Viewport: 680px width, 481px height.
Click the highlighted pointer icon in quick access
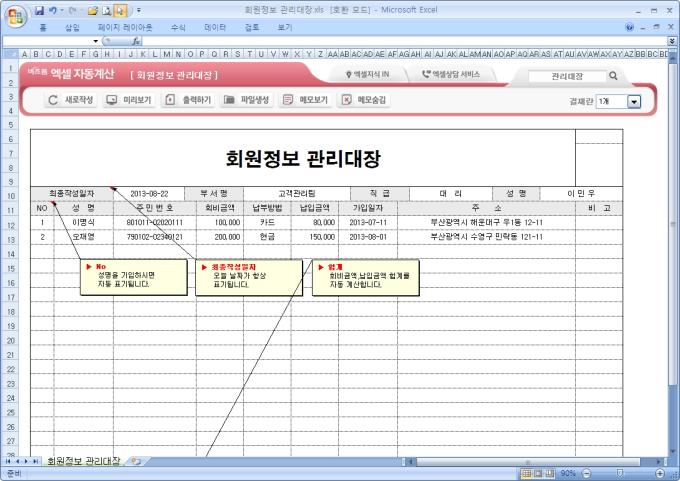121,11
